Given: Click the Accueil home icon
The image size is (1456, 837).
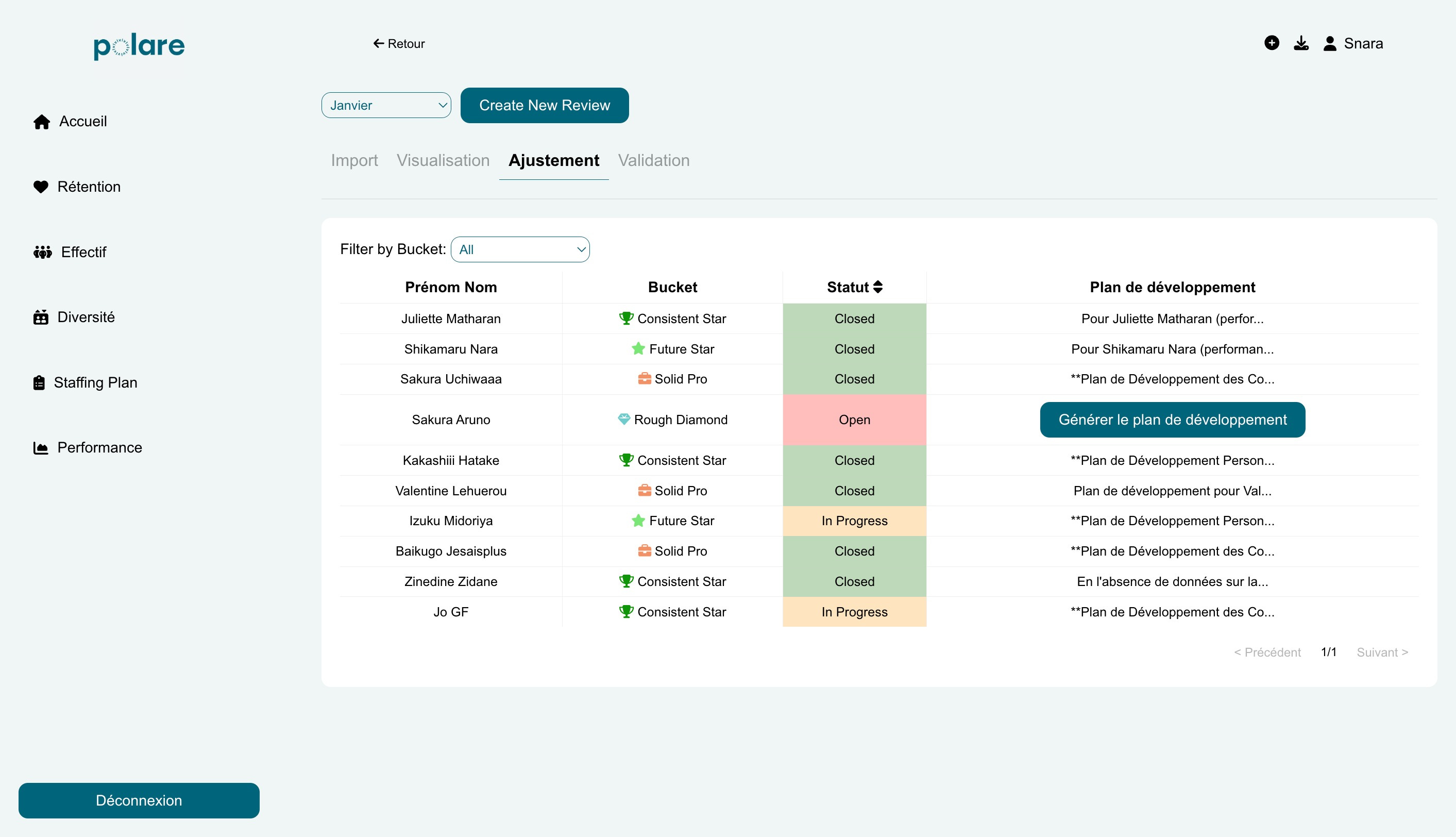Looking at the screenshot, I should 41,122.
